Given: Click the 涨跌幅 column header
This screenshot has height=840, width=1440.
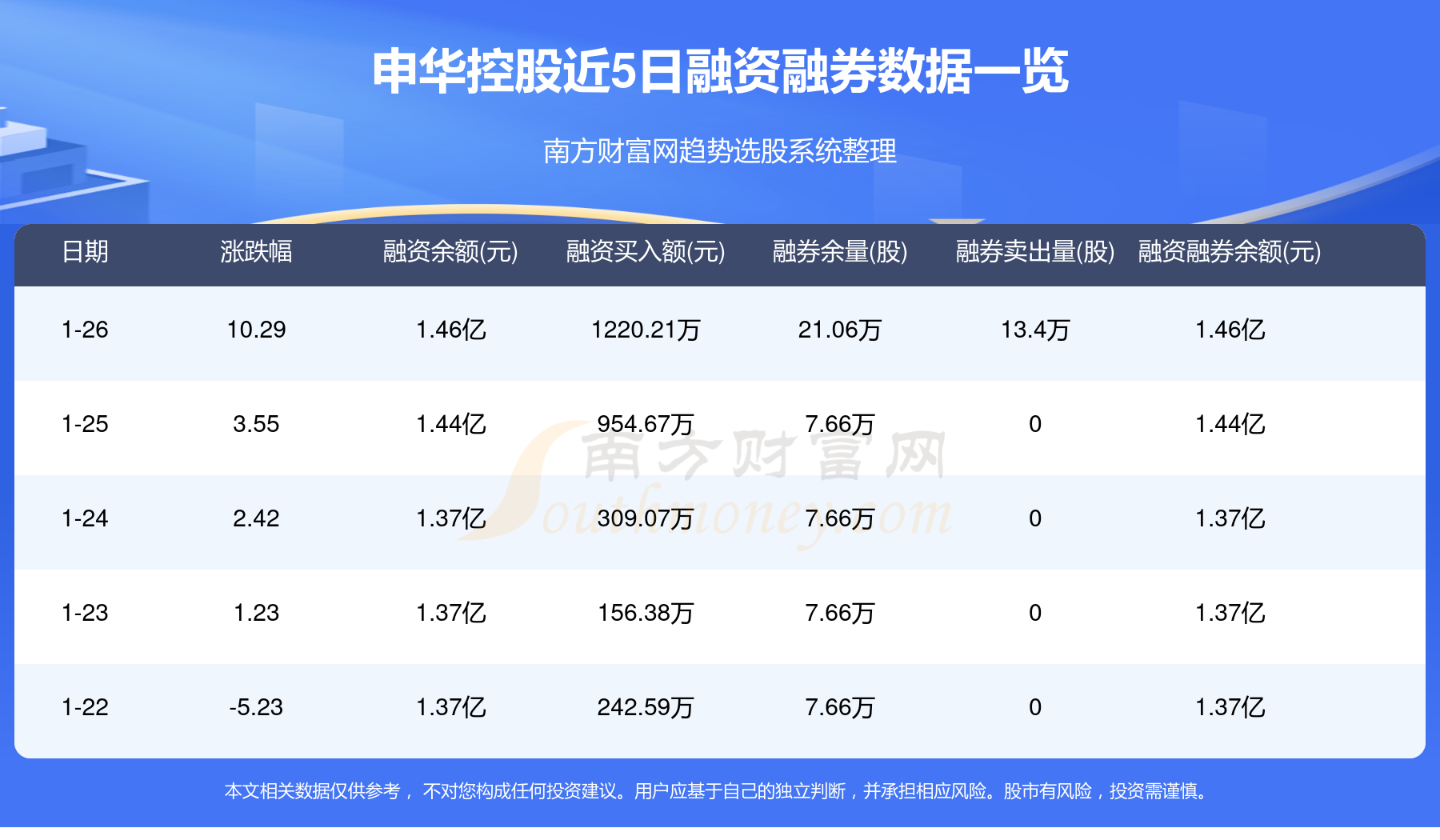Looking at the screenshot, I should tap(256, 252).
